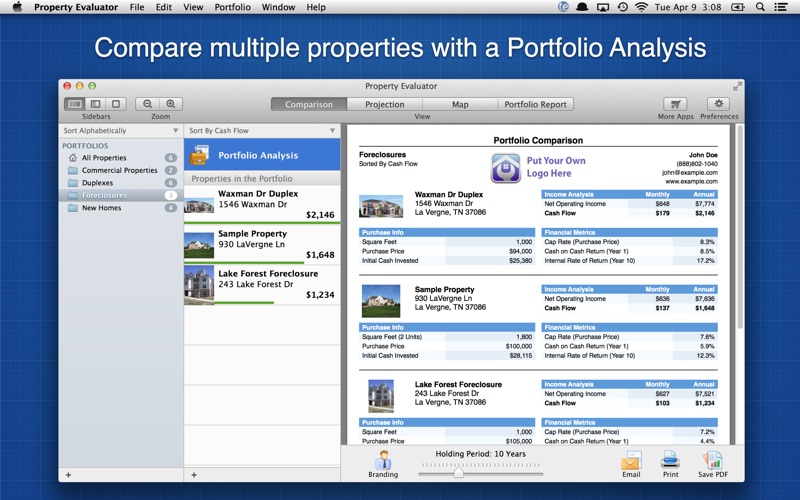The width and height of the screenshot is (800, 500).
Task: Select All Properties portfolio
Action: [121, 158]
